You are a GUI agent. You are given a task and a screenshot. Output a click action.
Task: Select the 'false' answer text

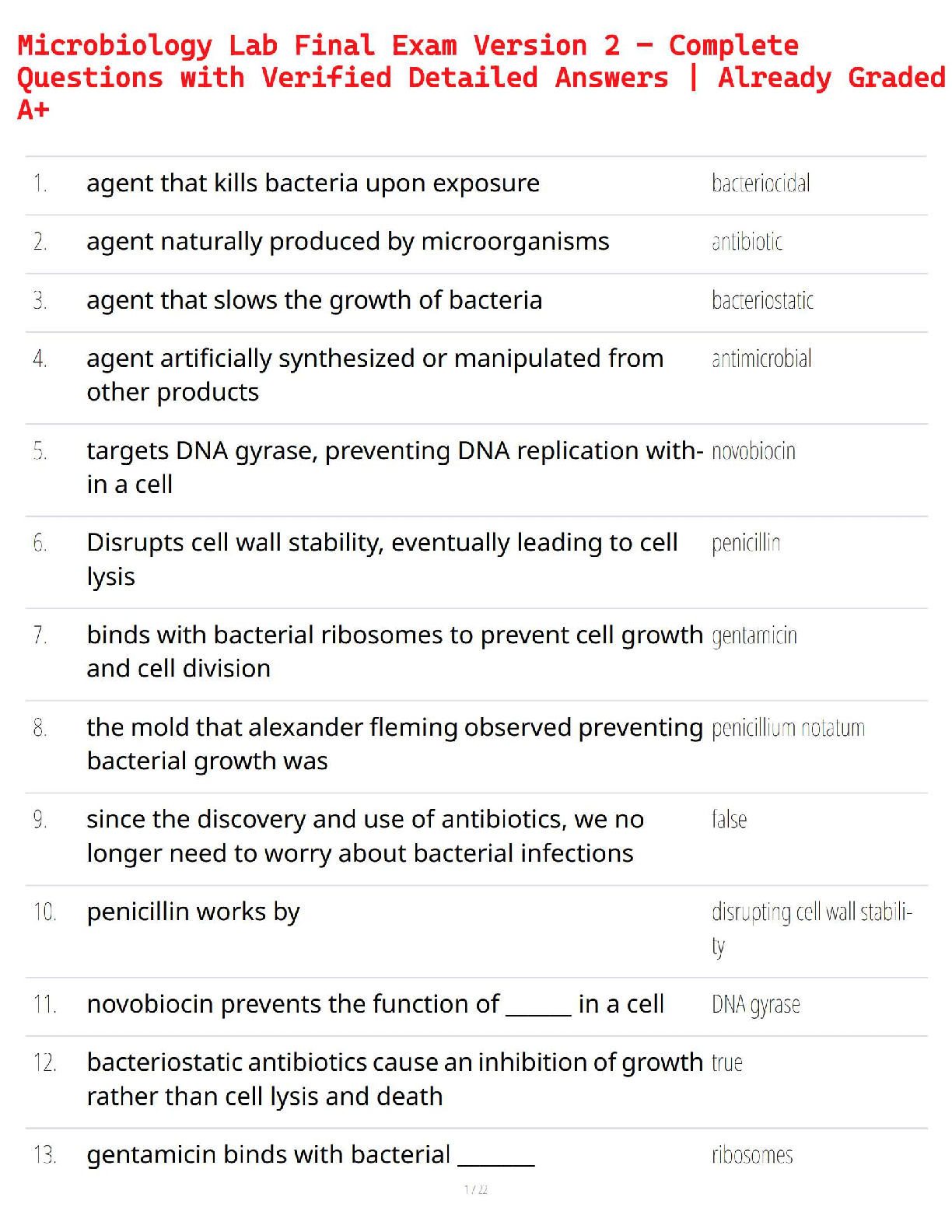click(729, 819)
